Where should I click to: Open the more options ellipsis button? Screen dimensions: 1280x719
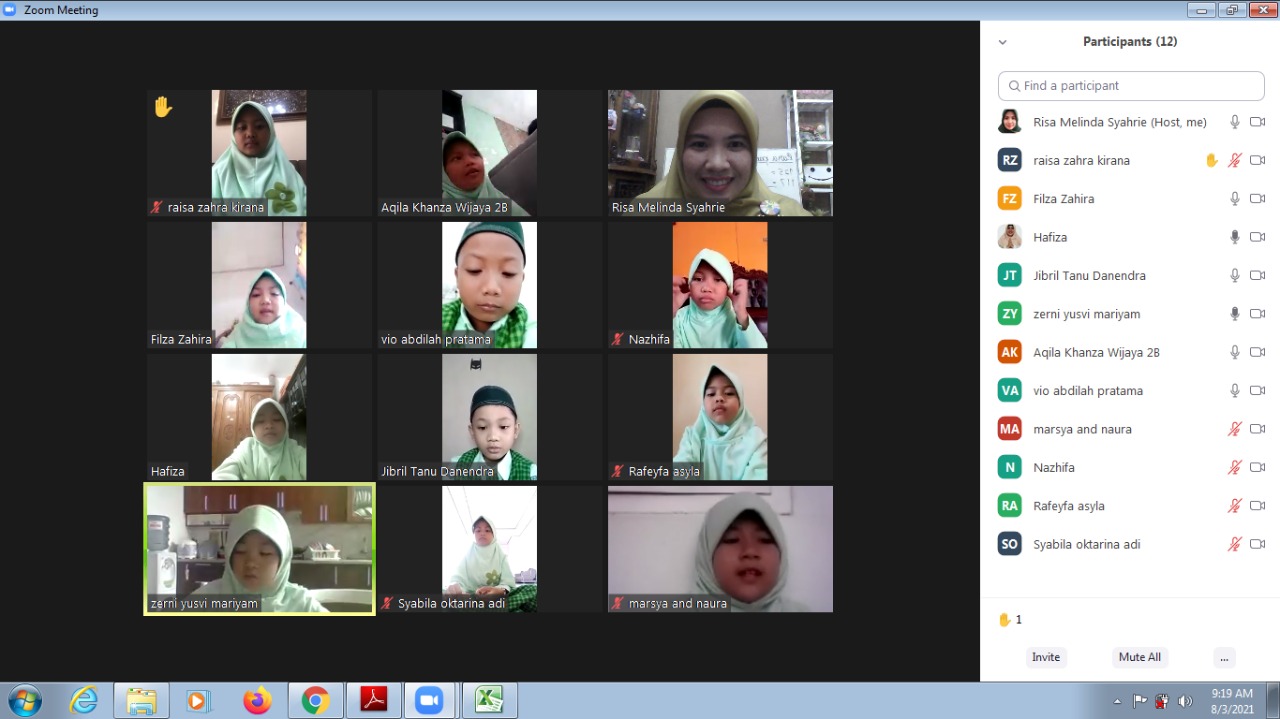tap(1224, 657)
